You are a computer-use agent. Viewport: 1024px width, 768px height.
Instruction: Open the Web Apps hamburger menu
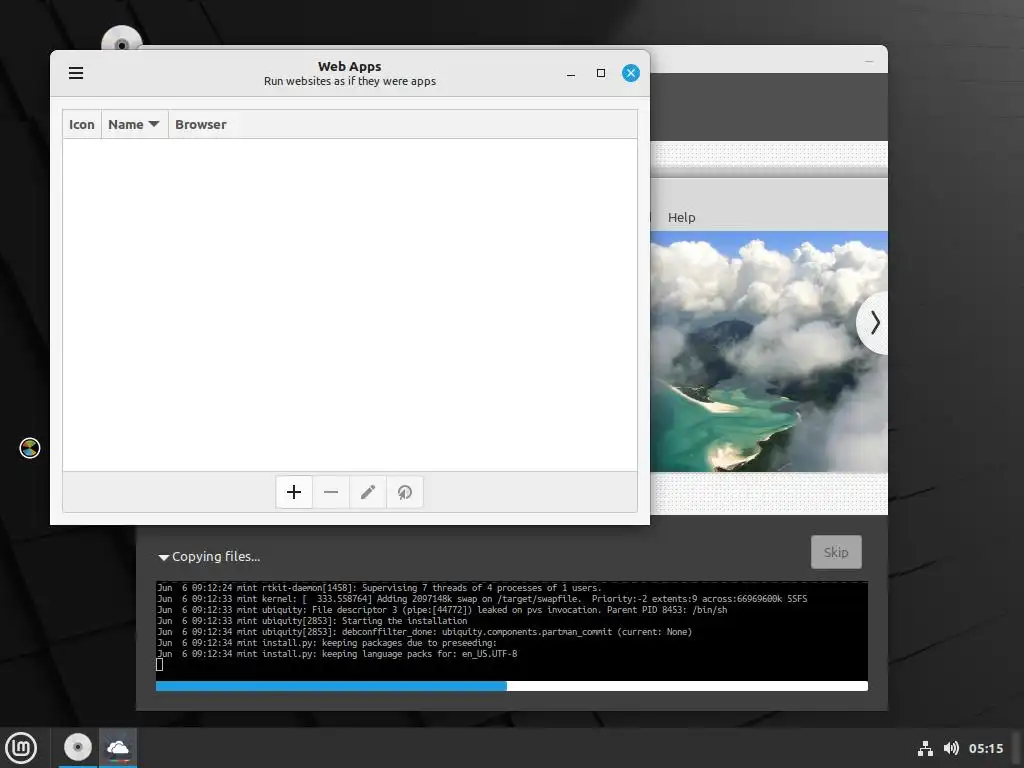(x=76, y=72)
